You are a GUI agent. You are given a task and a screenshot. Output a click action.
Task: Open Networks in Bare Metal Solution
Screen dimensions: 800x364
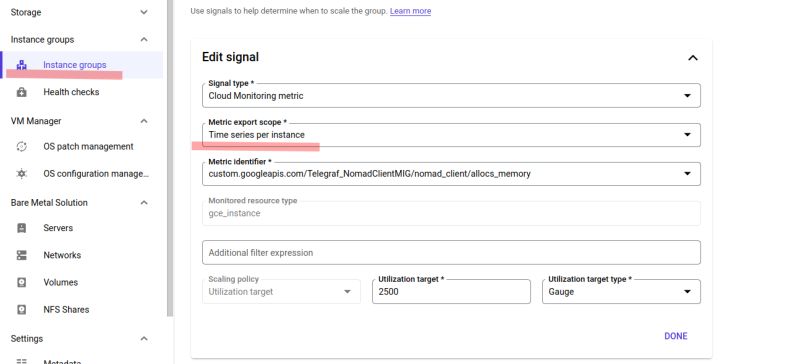62,255
